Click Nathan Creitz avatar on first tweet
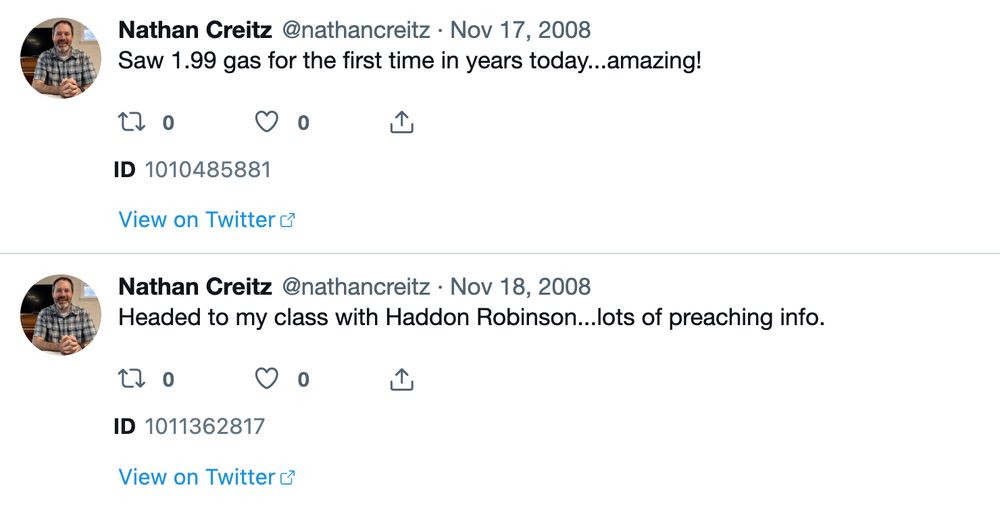 pos(60,58)
